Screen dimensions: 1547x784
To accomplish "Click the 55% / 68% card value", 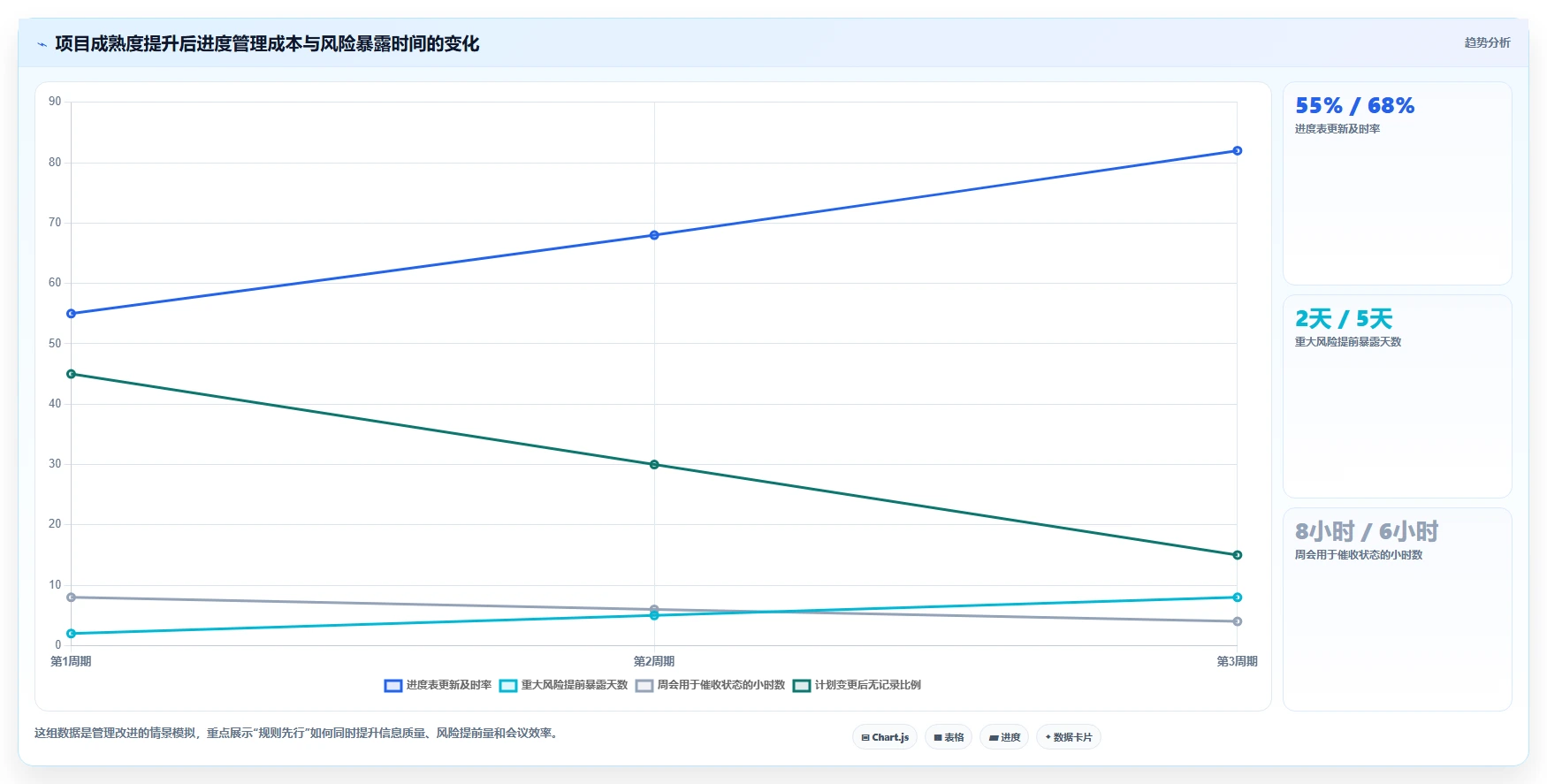I will click(1355, 106).
